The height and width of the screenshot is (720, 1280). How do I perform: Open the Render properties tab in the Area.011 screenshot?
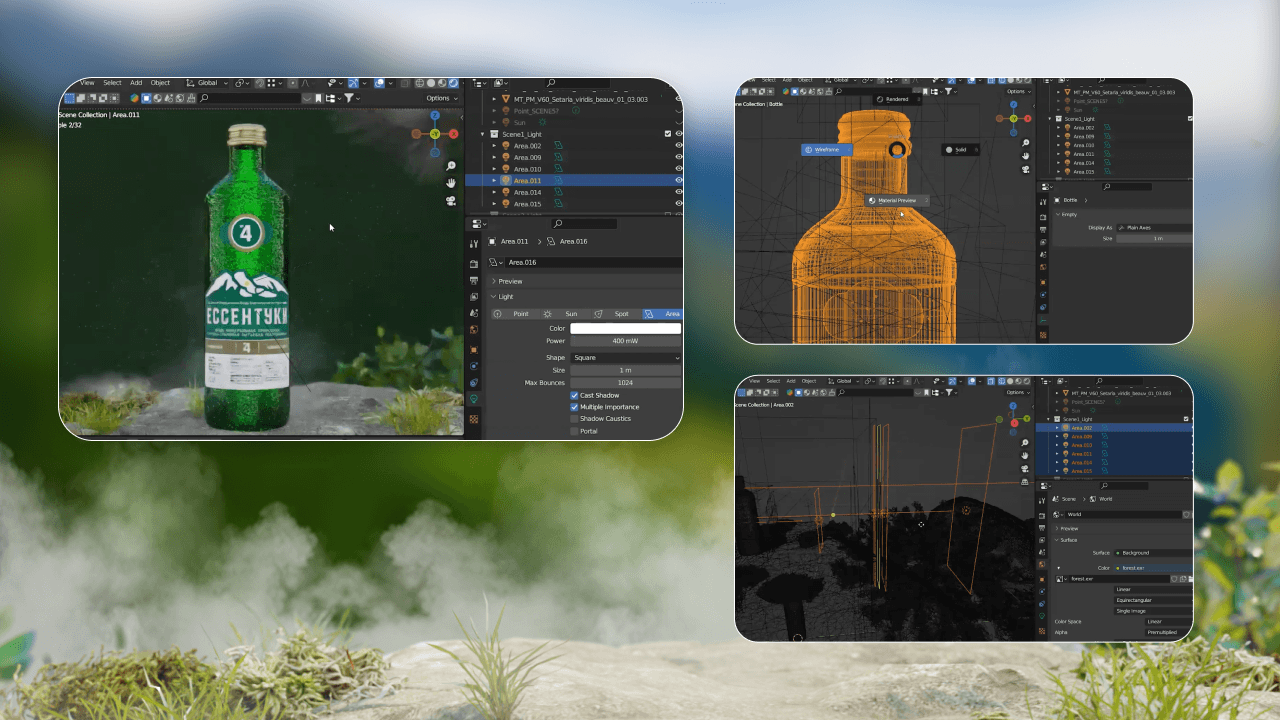click(x=474, y=262)
